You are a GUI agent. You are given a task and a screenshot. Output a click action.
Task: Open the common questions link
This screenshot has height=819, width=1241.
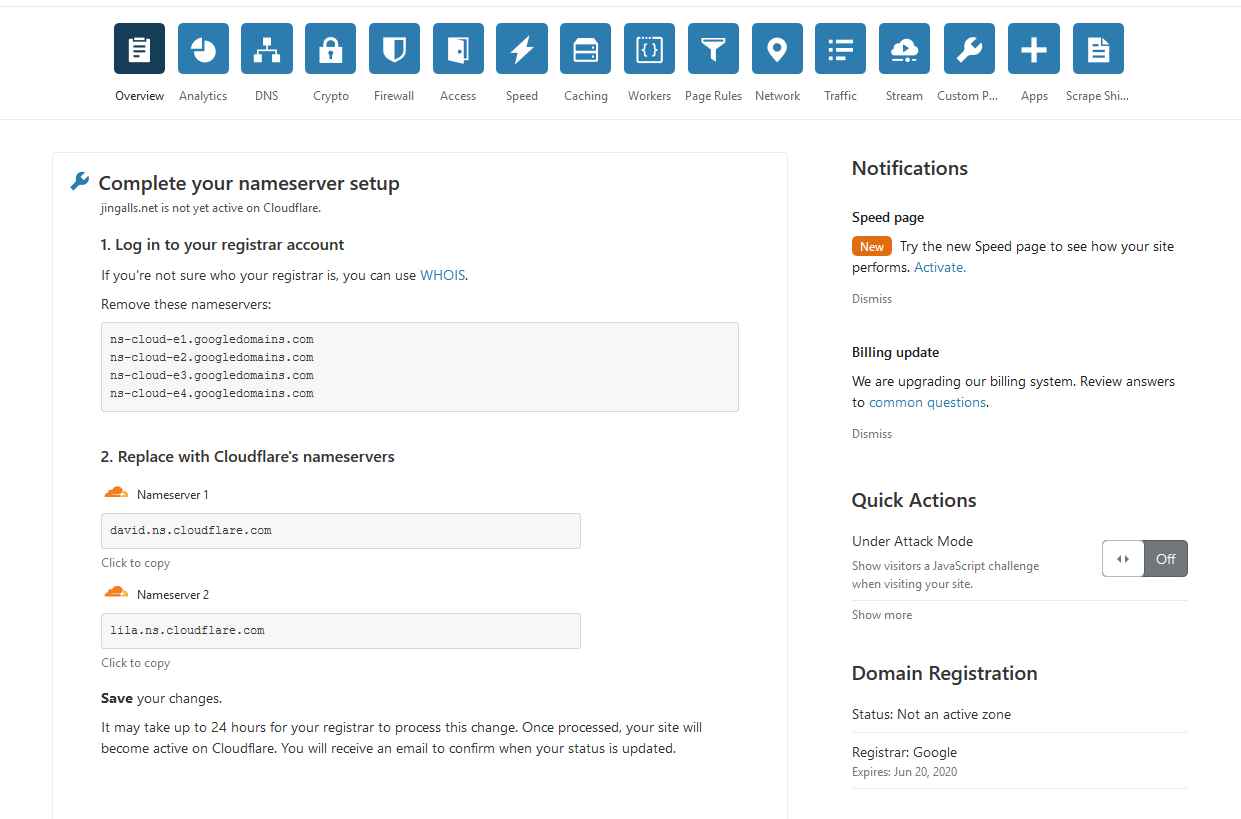(x=927, y=402)
